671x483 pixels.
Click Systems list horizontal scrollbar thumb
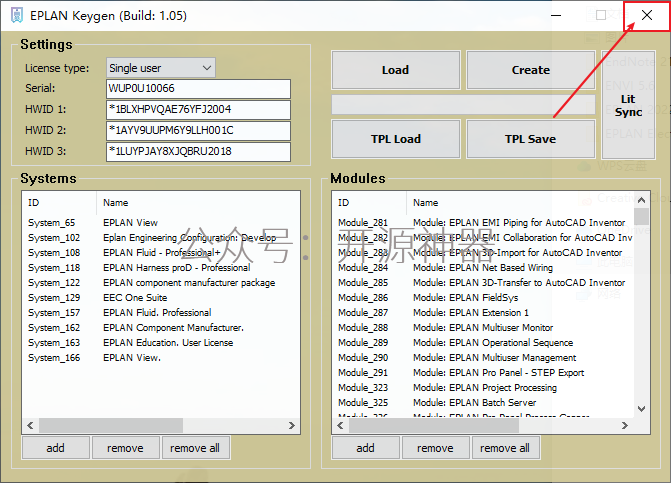coord(111,425)
